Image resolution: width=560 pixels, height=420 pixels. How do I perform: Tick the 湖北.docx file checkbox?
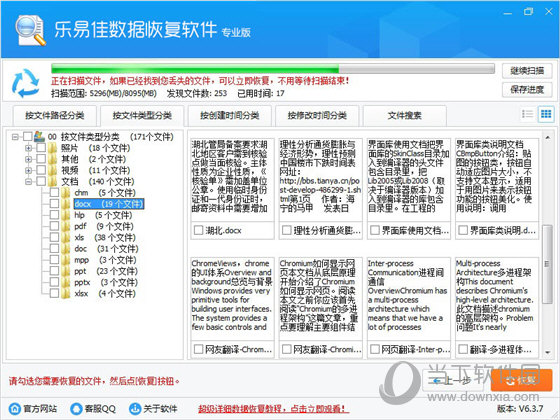[198, 230]
